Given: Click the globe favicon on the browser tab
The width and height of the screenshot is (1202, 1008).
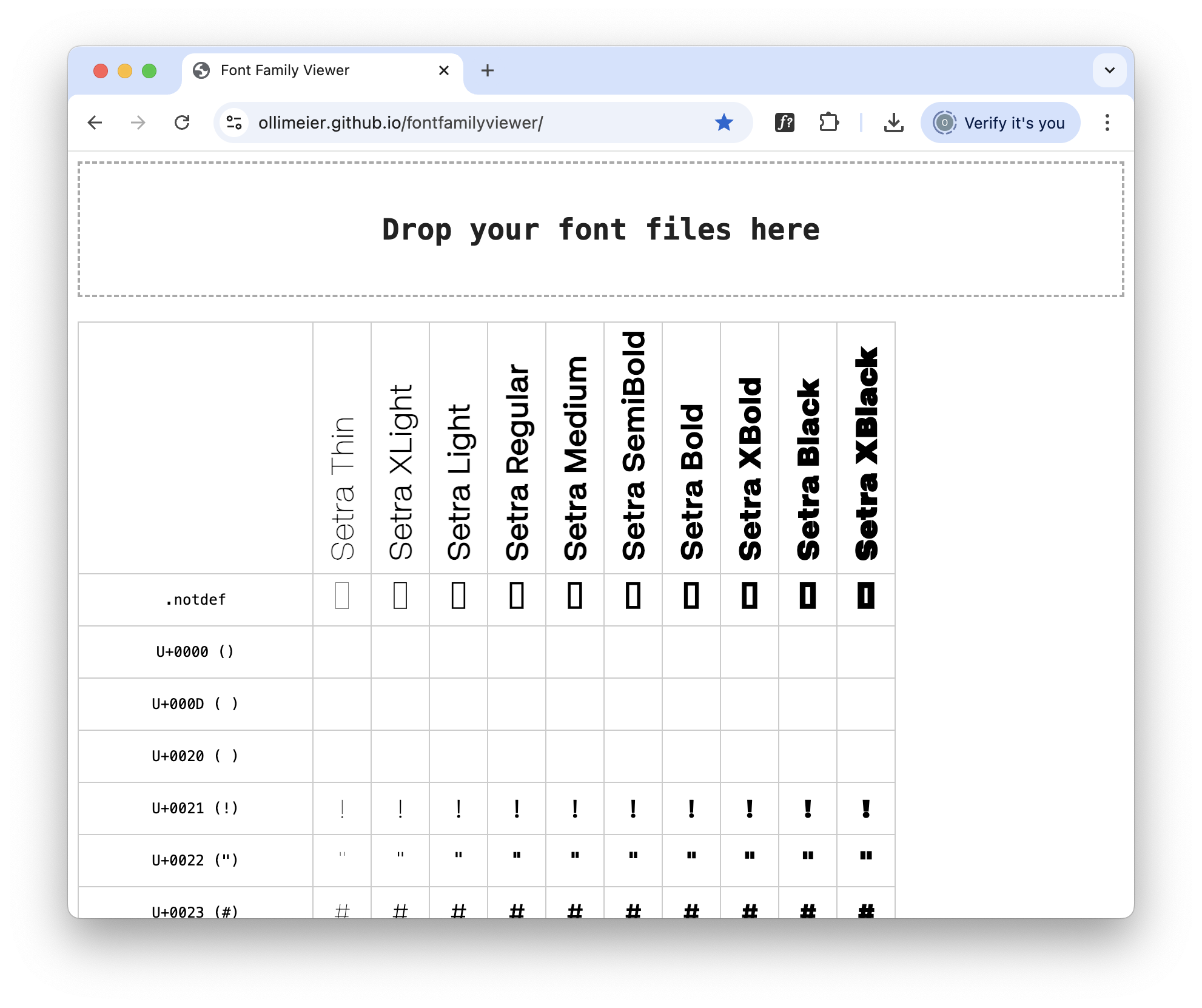Looking at the screenshot, I should 202,70.
